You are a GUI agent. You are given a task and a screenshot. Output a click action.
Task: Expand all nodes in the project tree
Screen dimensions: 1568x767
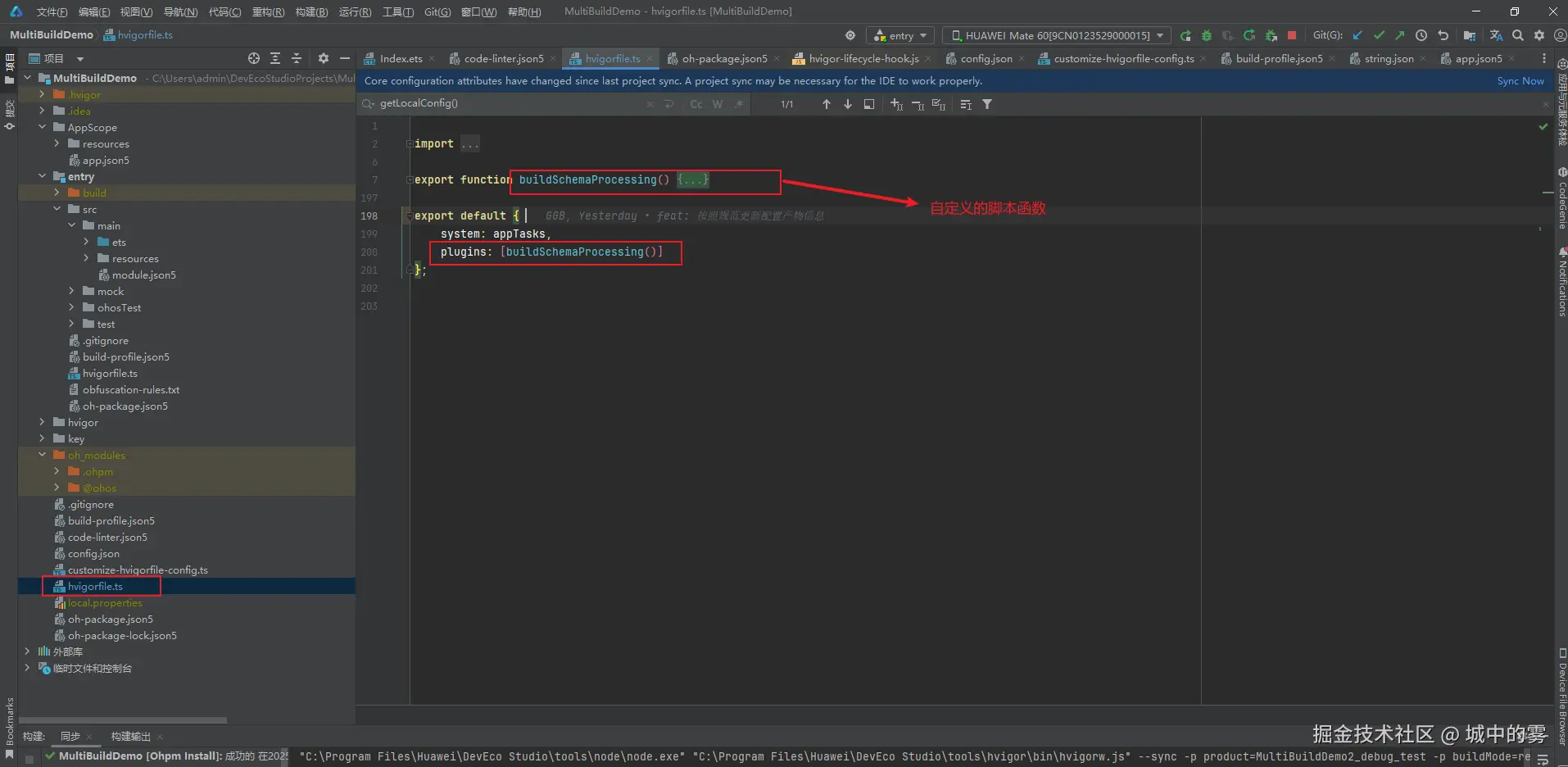(x=275, y=58)
